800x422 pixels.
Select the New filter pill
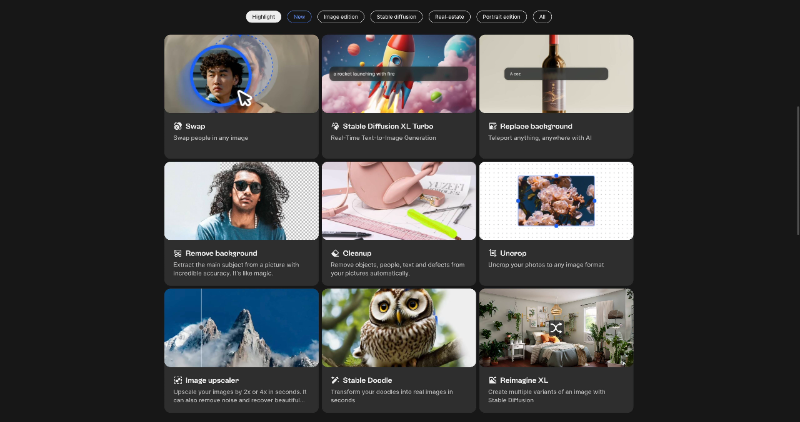(299, 17)
